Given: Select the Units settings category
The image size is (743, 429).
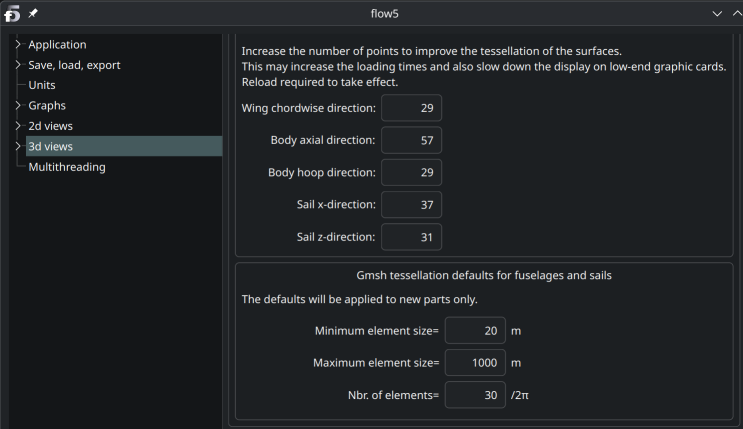Looking at the screenshot, I should coord(42,85).
